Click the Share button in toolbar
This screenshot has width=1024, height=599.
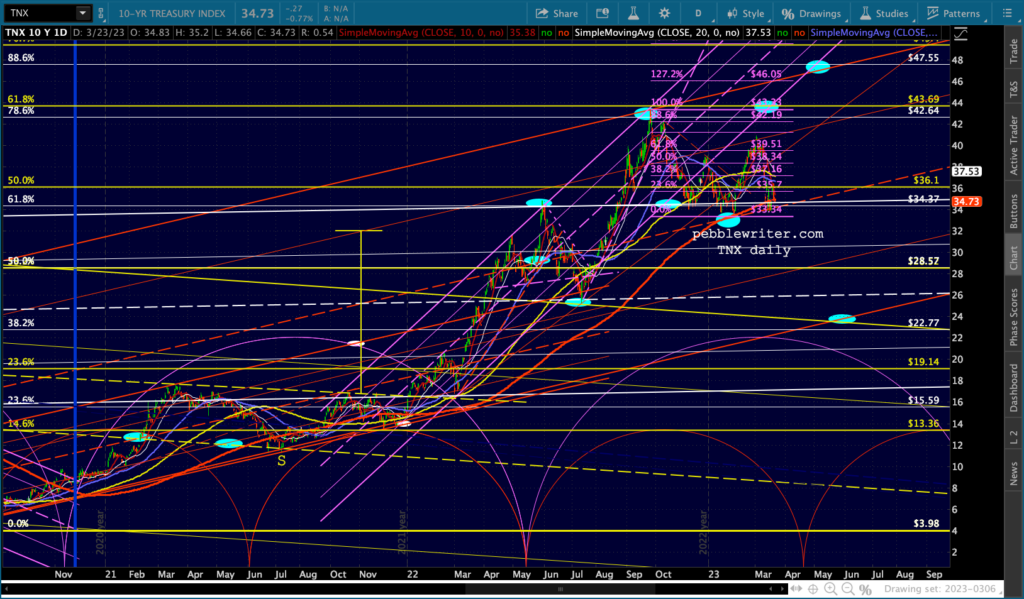pos(557,13)
